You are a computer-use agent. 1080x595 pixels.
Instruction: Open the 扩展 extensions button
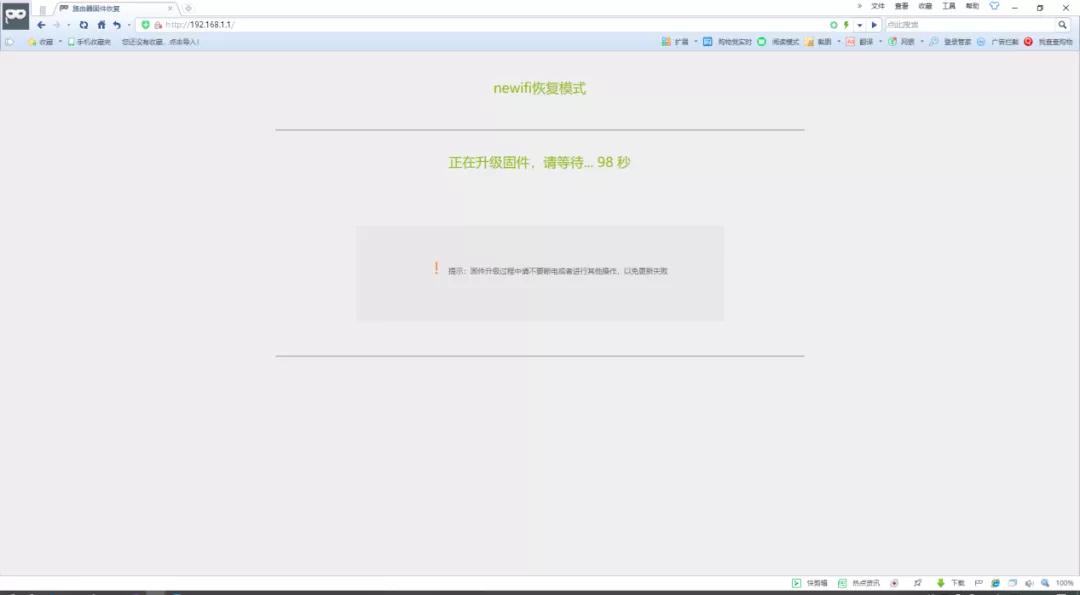pos(675,42)
